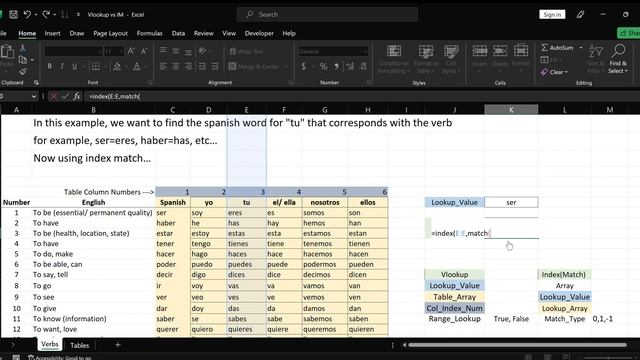640x360 pixels.
Task: Open the Clear menu
Action: click(x=554, y=72)
